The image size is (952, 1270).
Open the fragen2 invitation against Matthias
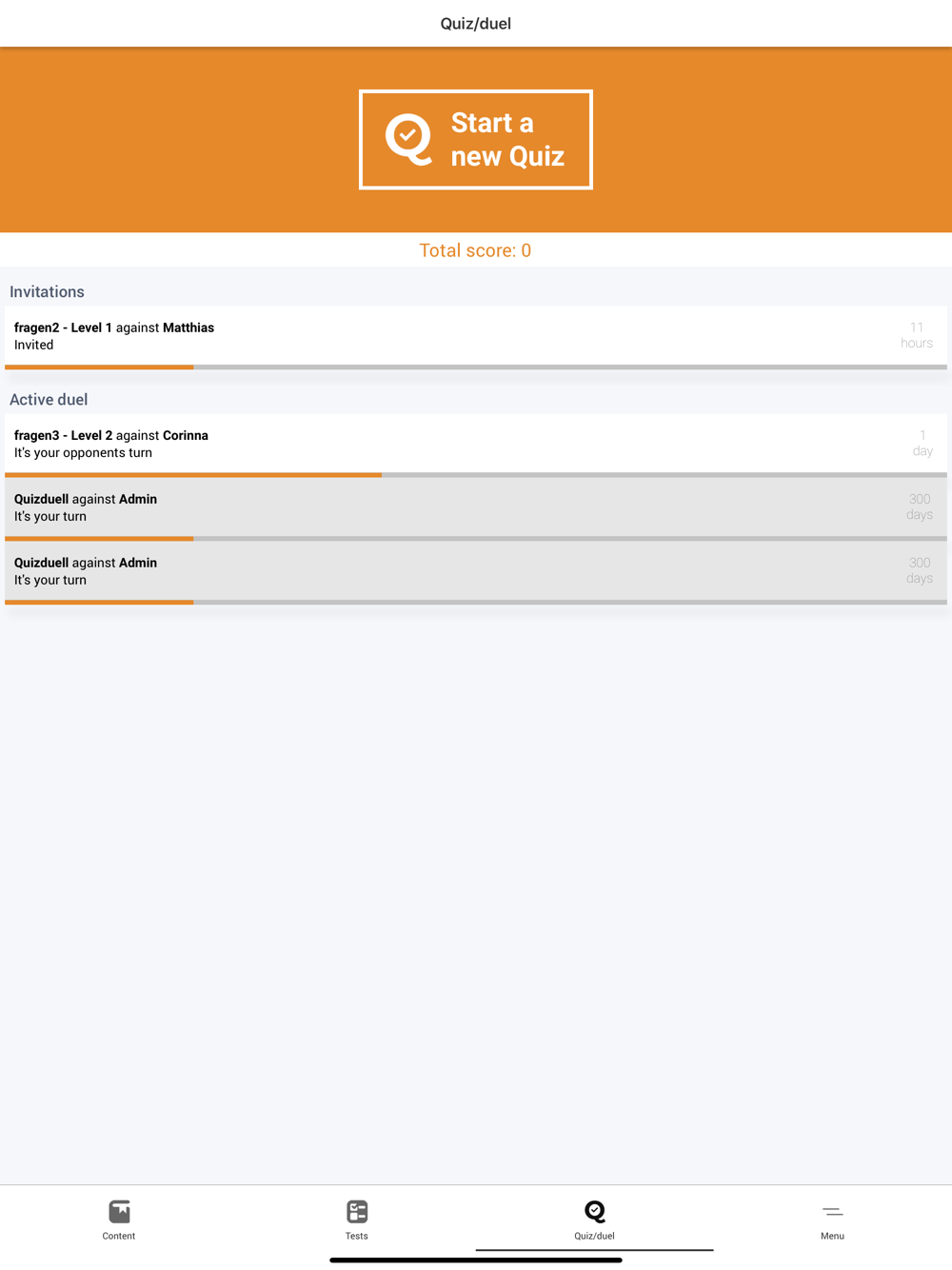[381, 335]
